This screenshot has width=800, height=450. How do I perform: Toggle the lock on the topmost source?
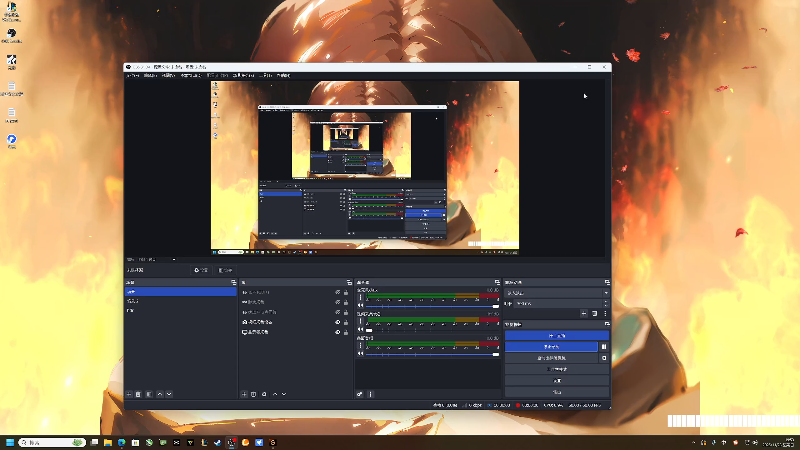pyautogui.click(x=346, y=292)
